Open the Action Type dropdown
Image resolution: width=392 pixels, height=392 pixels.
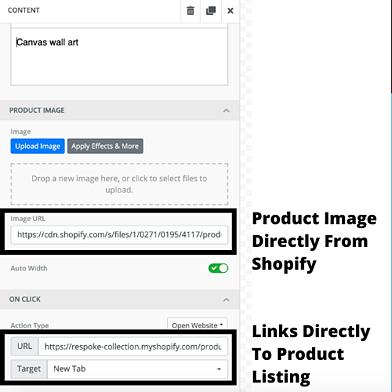pos(197,325)
